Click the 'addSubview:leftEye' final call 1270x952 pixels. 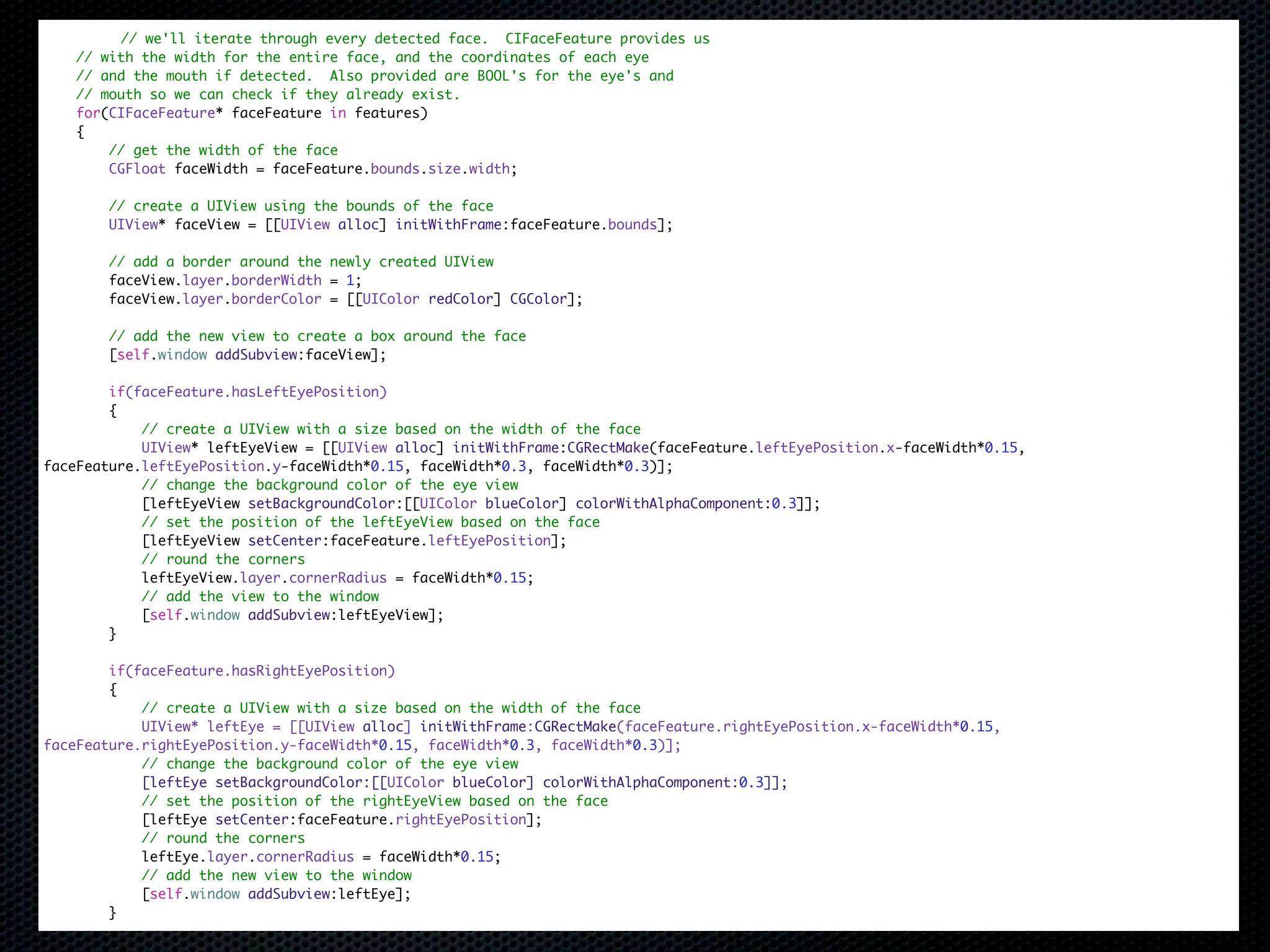[322, 894]
